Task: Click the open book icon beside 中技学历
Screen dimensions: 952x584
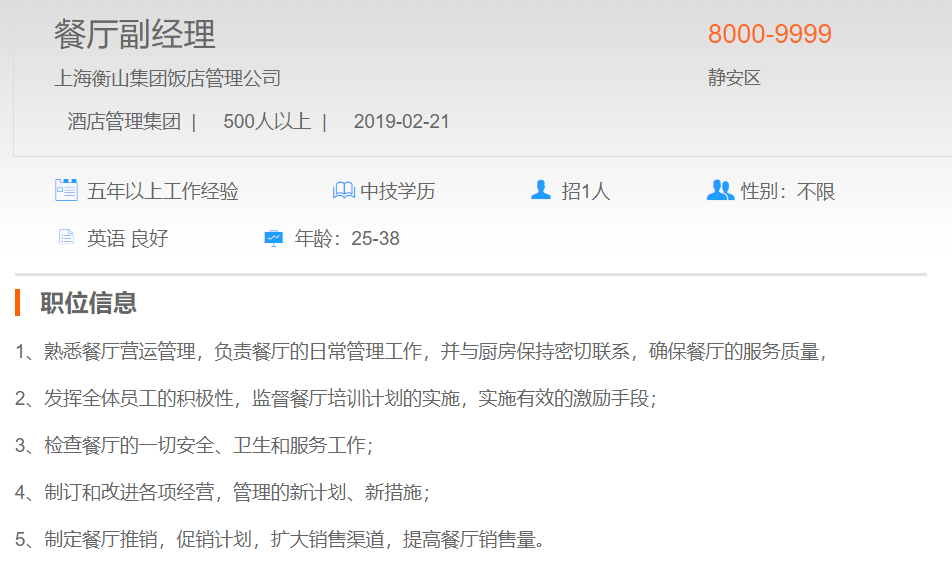Action: click(x=344, y=190)
